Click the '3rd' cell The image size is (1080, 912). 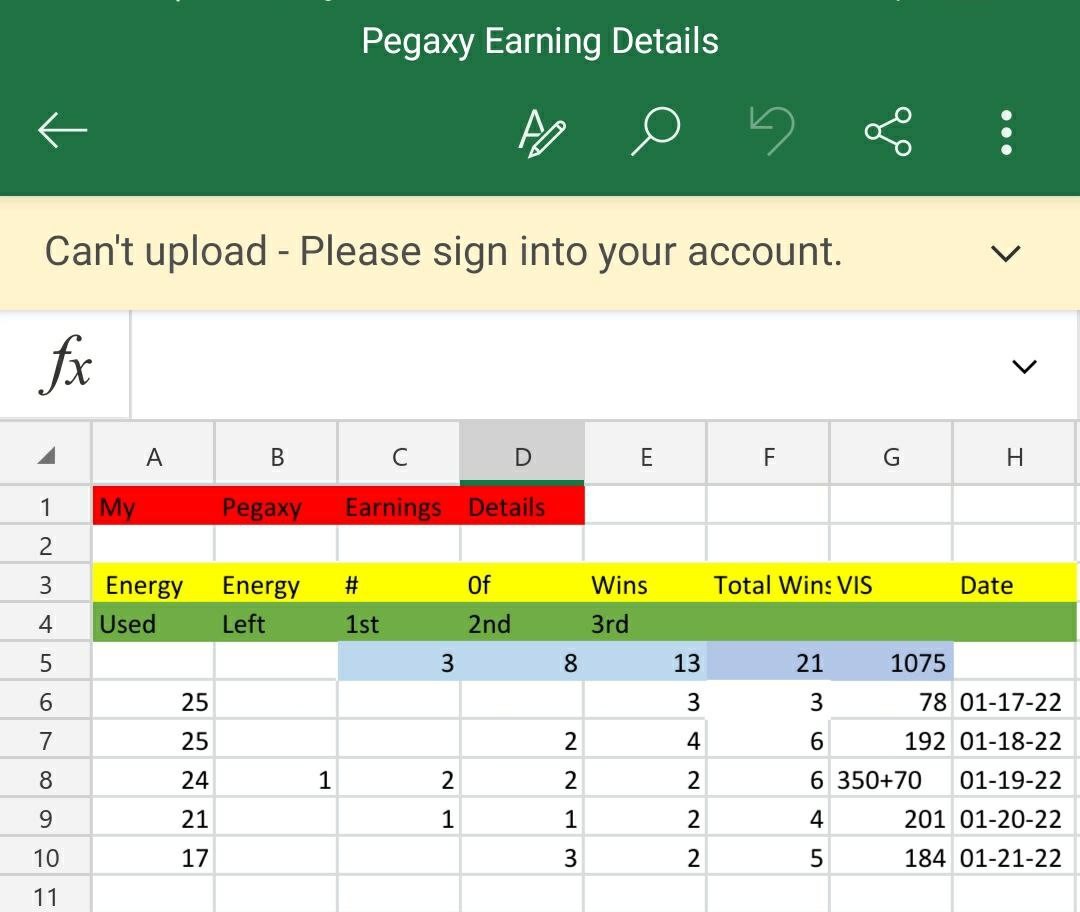646,623
